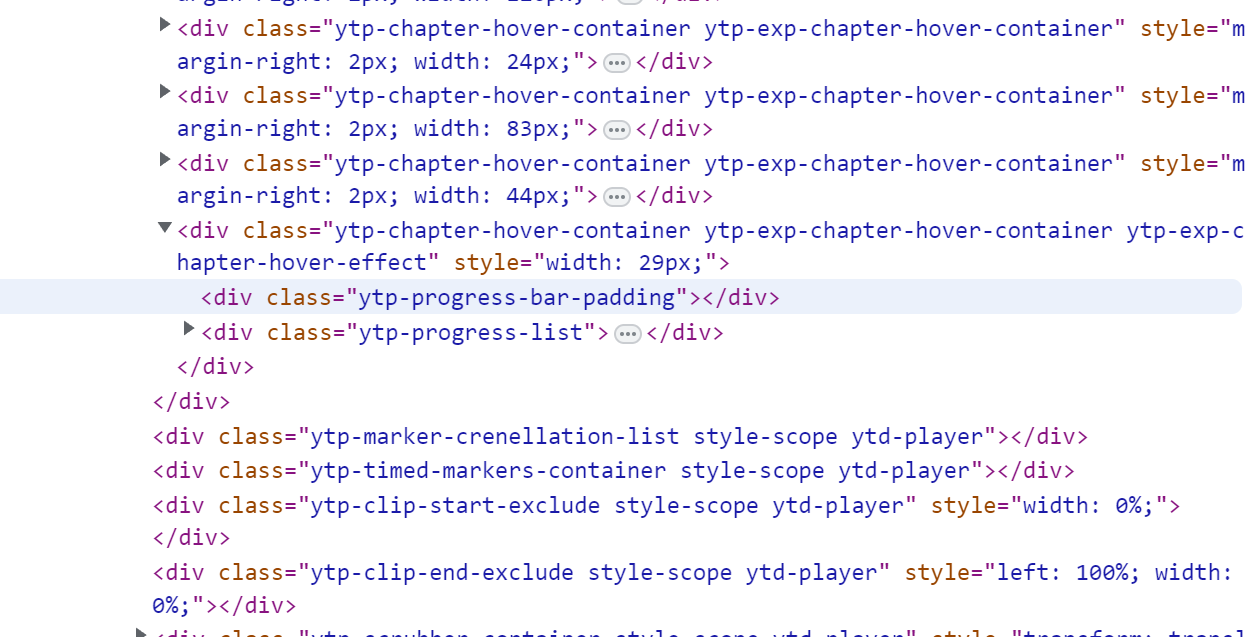Collapse the ytp-exp-chapter-hover-effect div

point(165,228)
